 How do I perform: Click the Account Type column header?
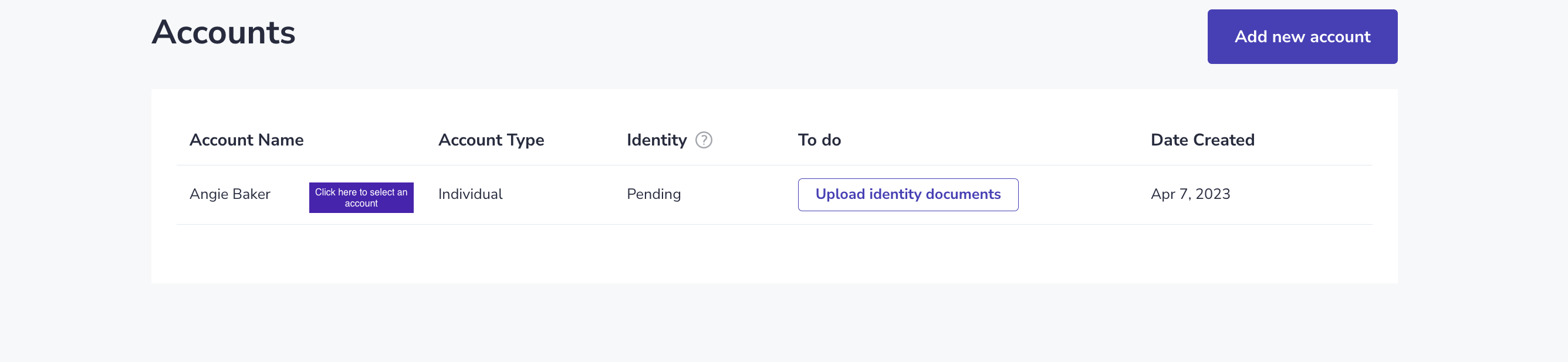(x=491, y=141)
